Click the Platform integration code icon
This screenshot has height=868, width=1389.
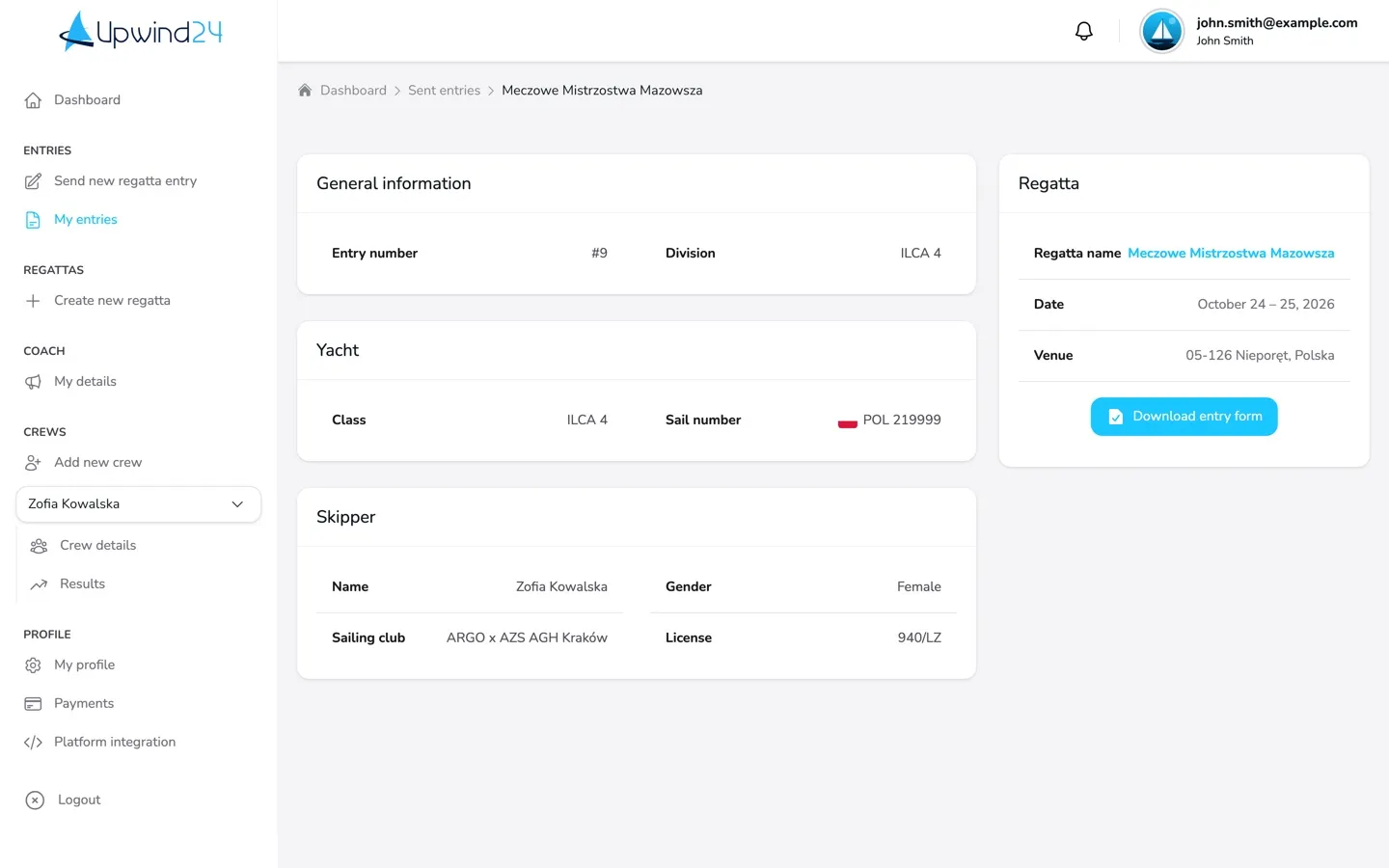(x=33, y=743)
